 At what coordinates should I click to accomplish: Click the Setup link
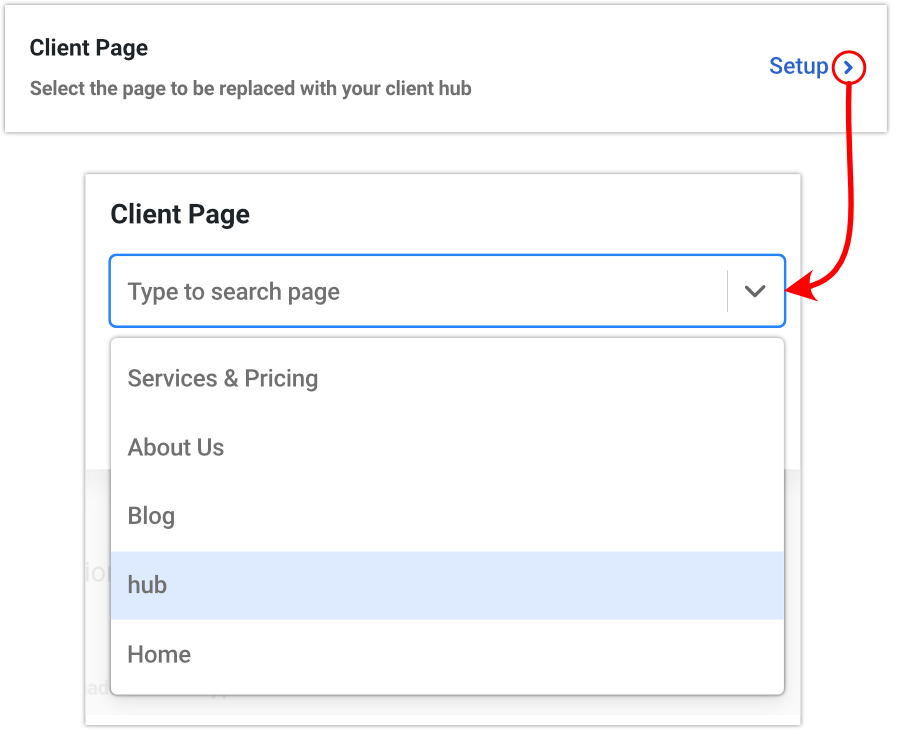(x=799, y=66)
